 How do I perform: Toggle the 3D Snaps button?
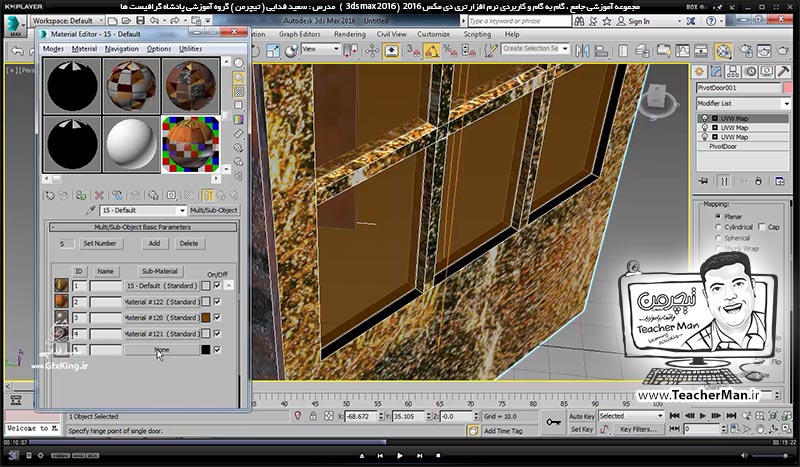pos(413,51)
